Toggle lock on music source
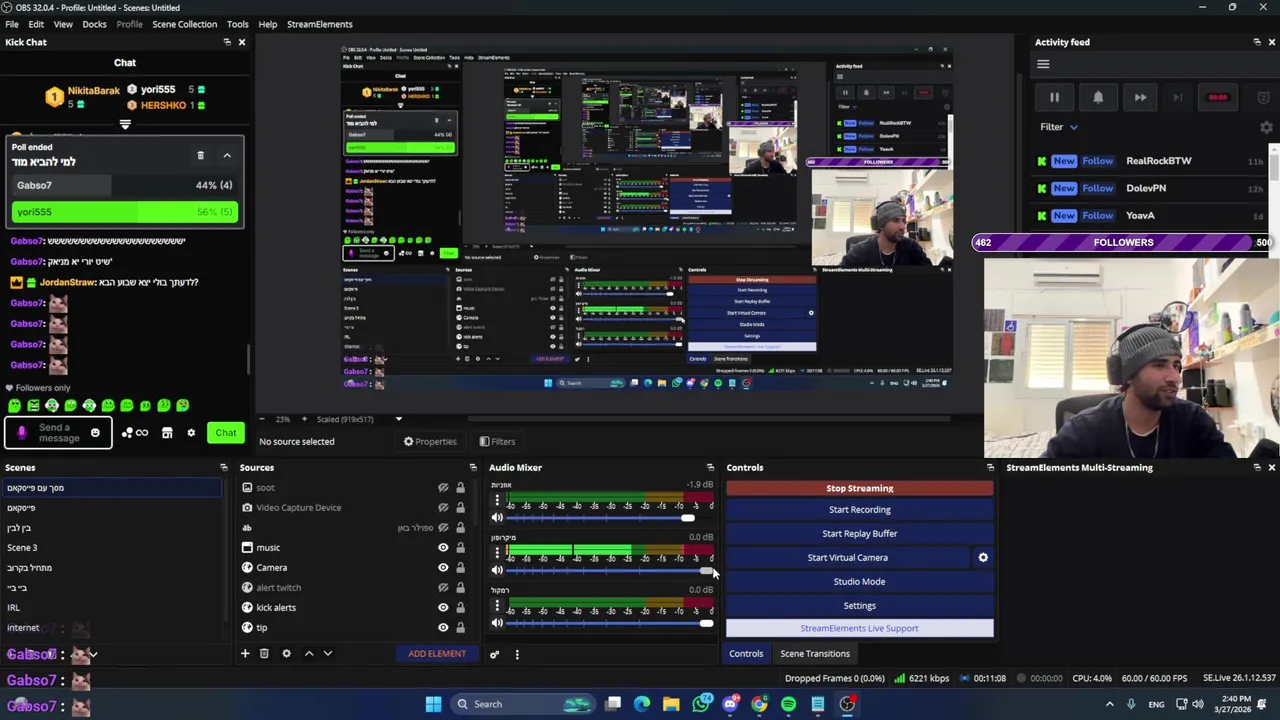Viewport: 1280px width, 720px height. click(x=460, y=547)
